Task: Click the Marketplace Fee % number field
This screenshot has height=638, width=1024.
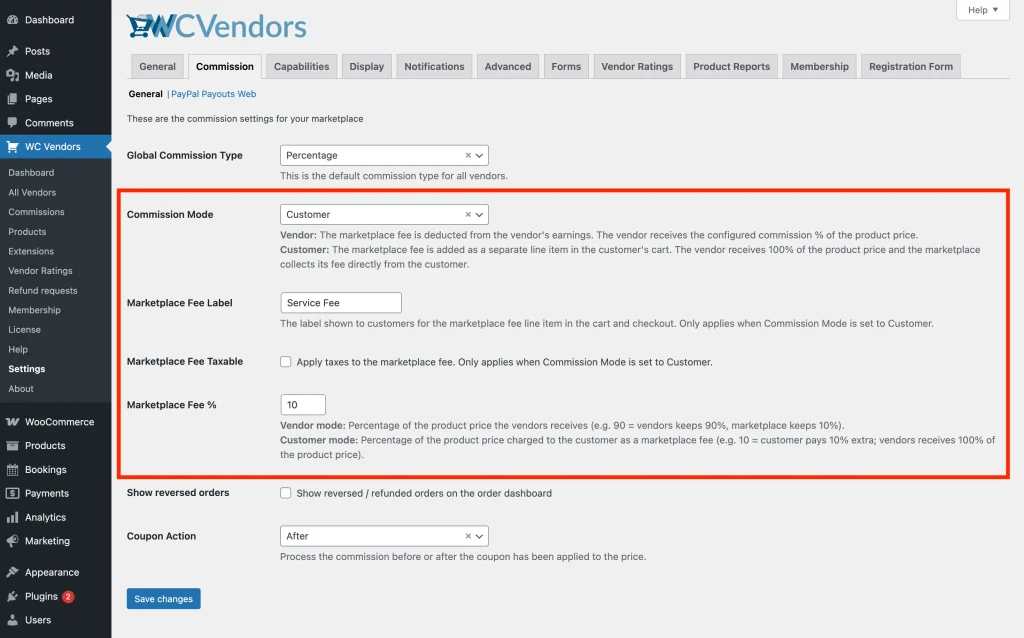Action: [x=303, y=405]
